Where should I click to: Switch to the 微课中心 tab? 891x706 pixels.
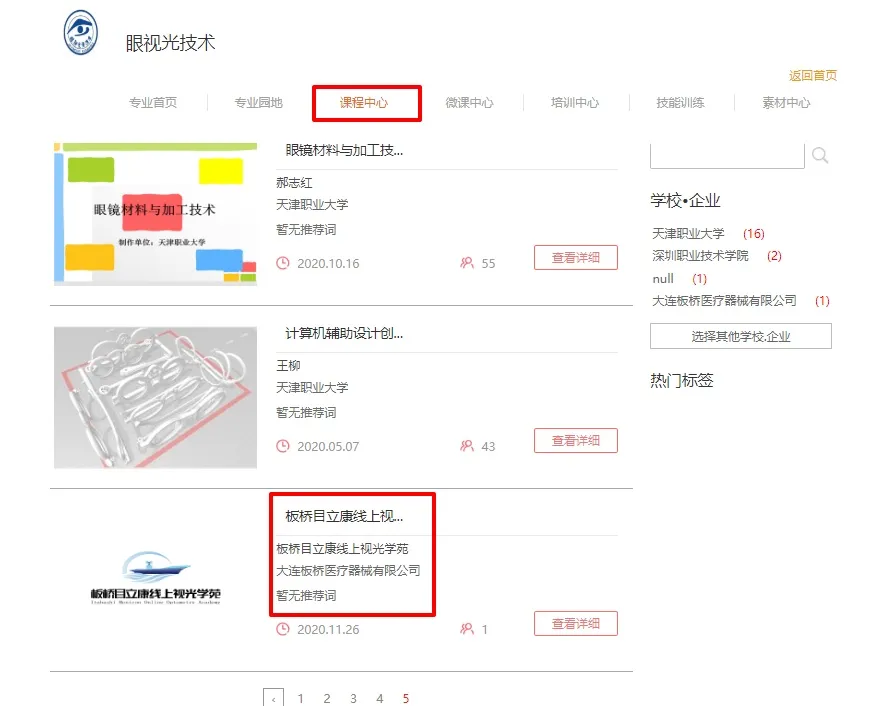pos(469,103)
